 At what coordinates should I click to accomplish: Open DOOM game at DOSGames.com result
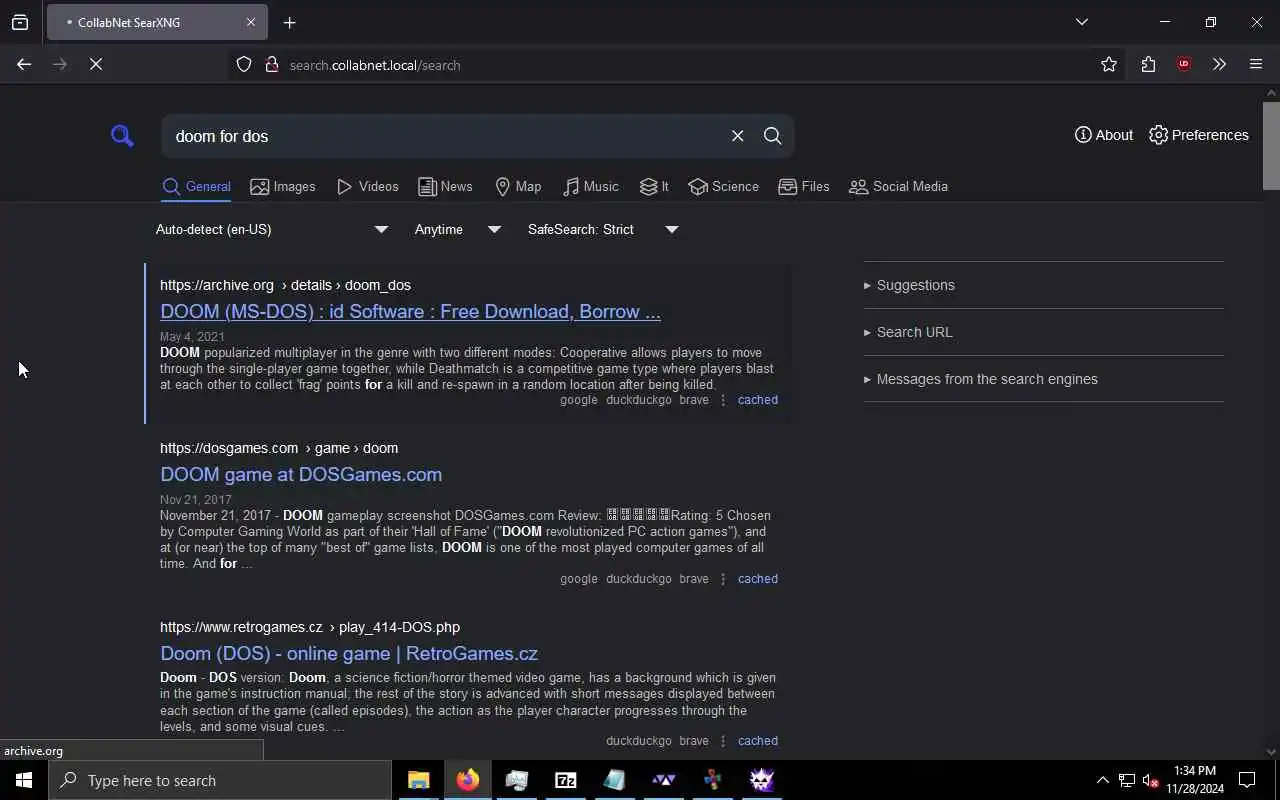click(301, 474)
